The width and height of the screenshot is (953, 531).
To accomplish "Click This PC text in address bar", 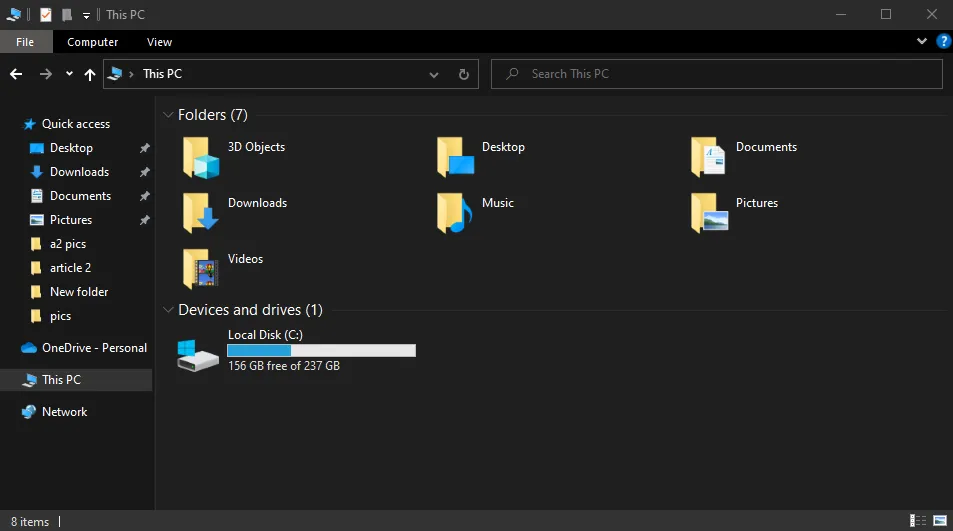I will (162, 74).
